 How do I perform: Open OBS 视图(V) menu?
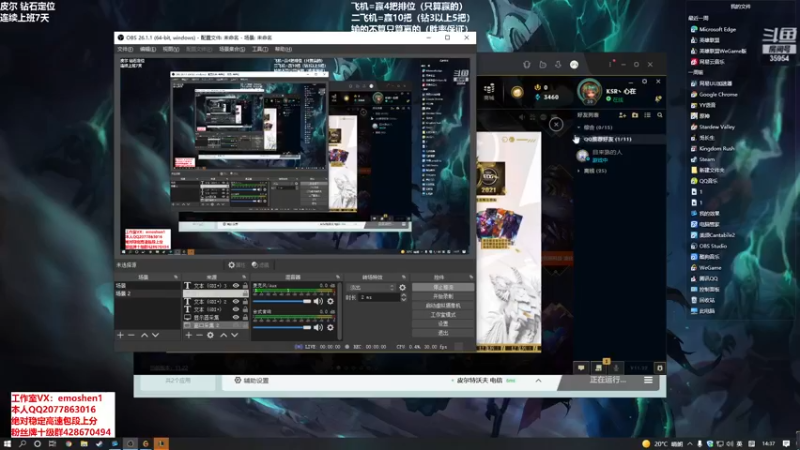[171, 49]
